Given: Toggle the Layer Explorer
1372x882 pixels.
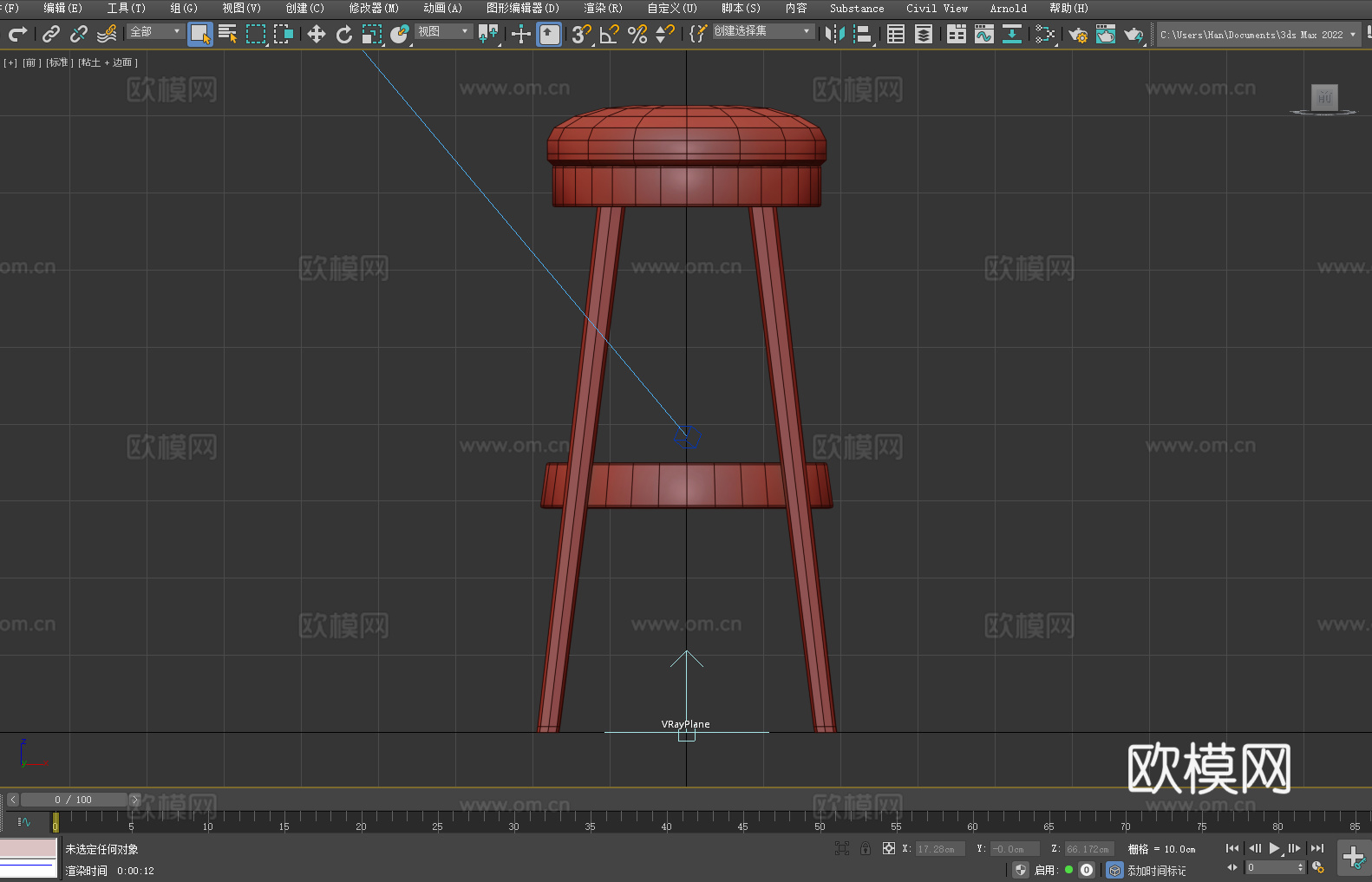Looking at the screenshot, I should pyautogui.click(x=924, y=34).
